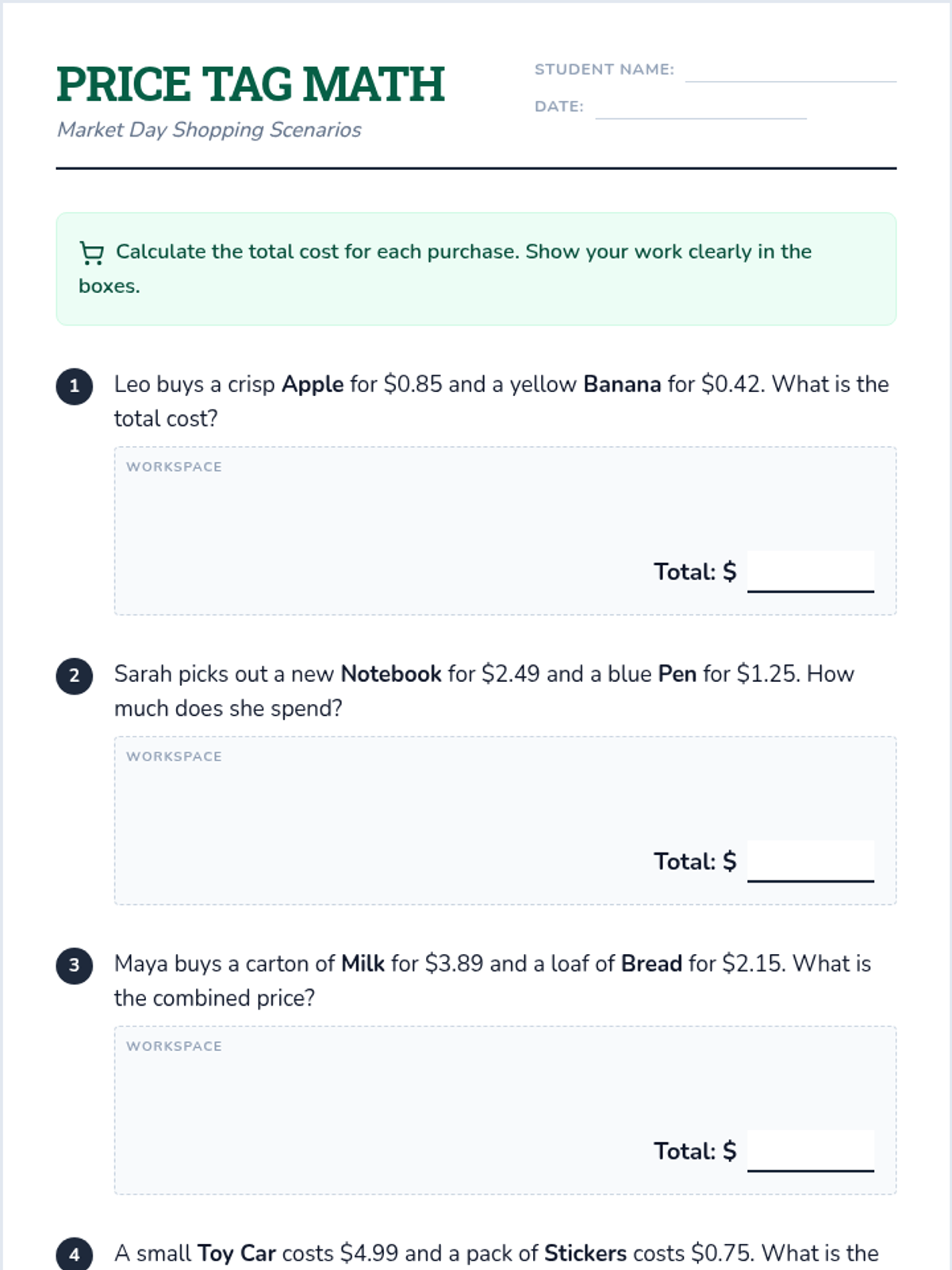
Task: Click the bold word Notebook
Action: (391, 674)
